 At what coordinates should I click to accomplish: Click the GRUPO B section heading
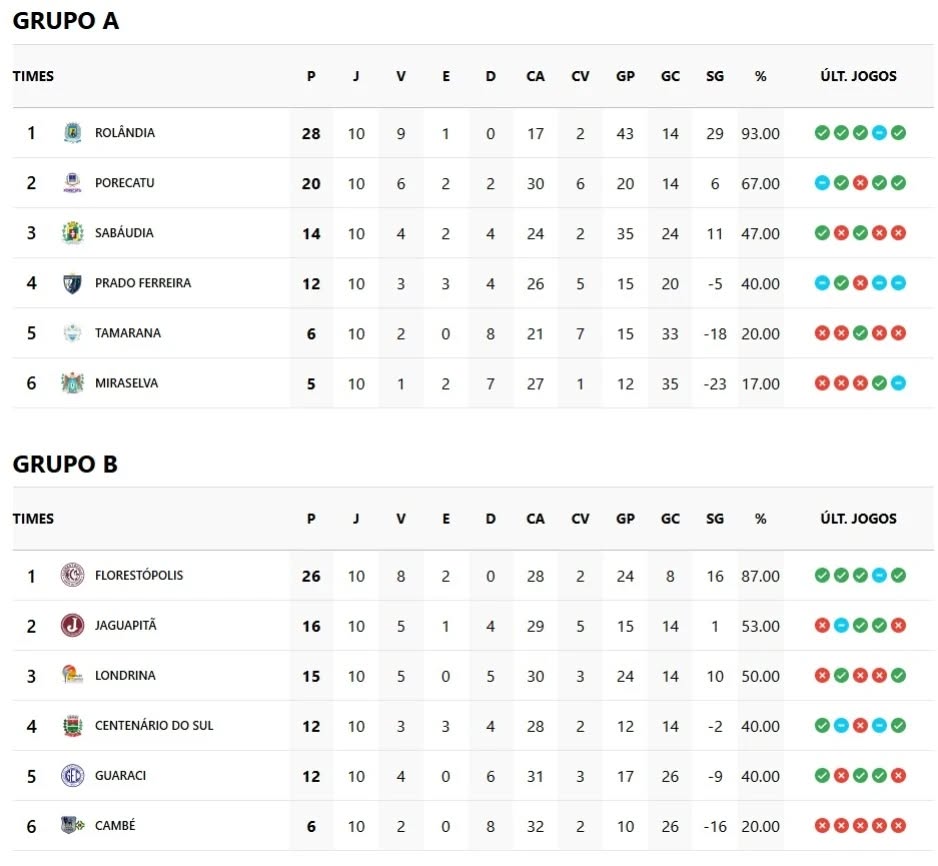tap(65, 464)
